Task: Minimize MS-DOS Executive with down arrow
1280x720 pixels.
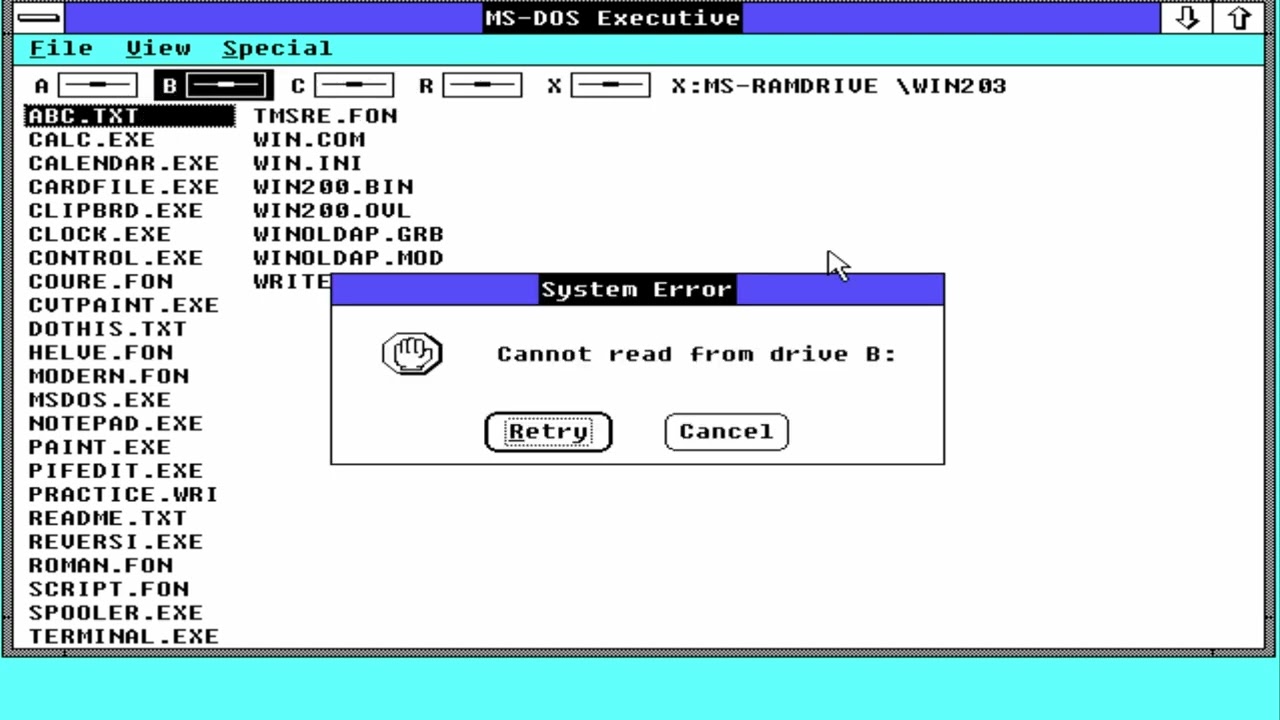Action: (1187, 18)
